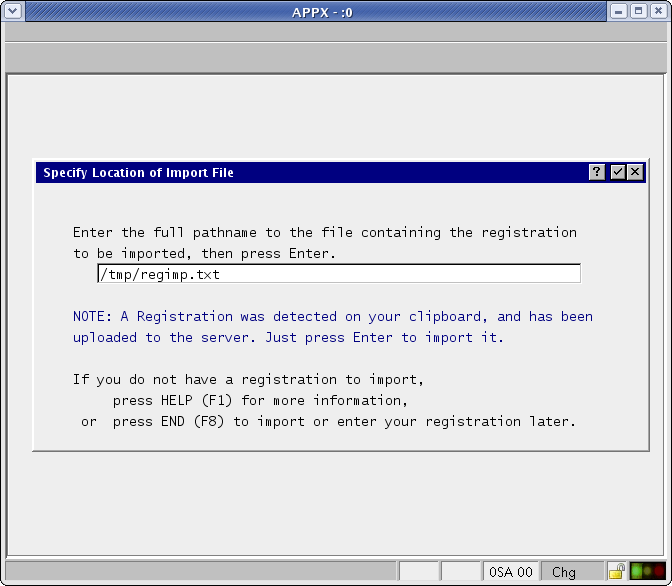Confirm with the checkmark icon in dialog title

click(x=618, y=172)
